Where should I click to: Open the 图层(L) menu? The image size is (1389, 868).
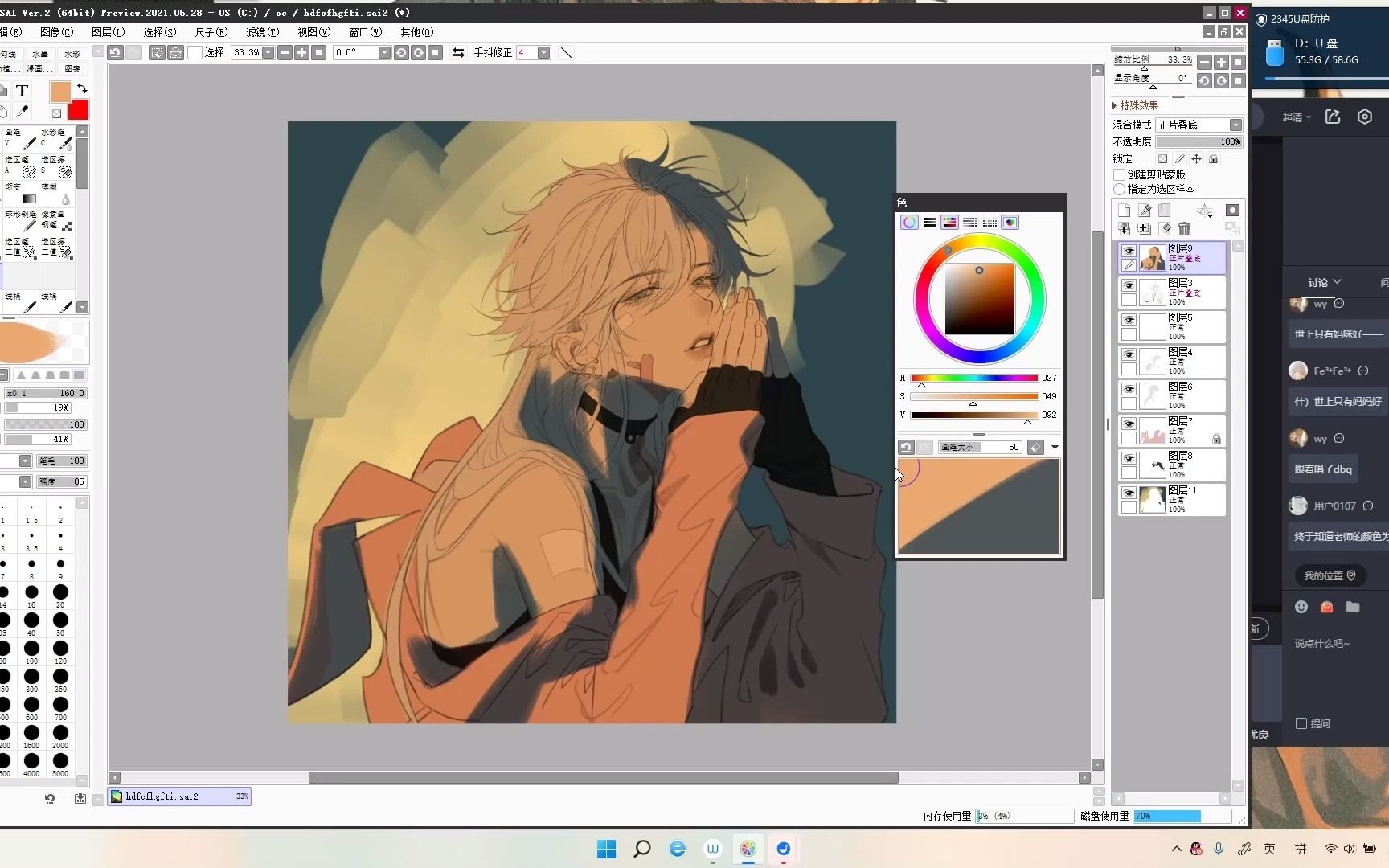click(x=108, y=32)
